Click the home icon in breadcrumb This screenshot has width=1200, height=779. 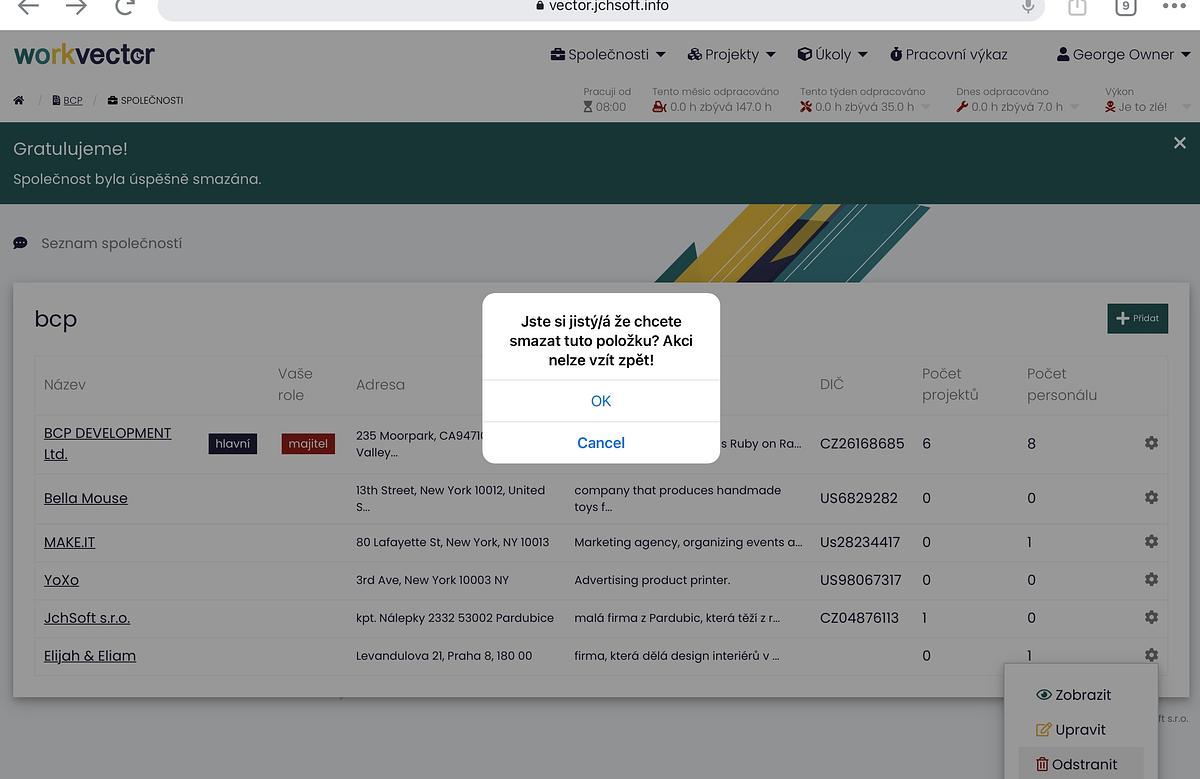tap(19, 101)
